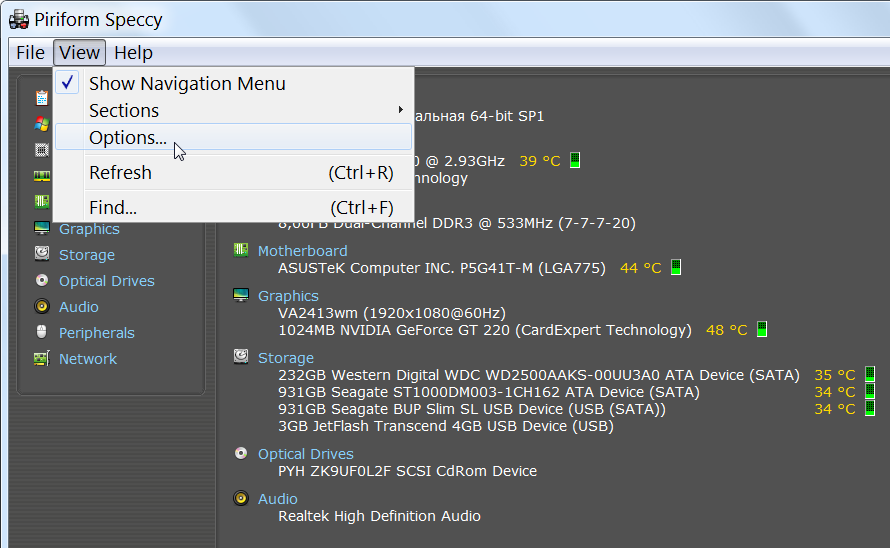Viewport: 890px width, 548px height.
Task: Click the Piriform Speccy title bar icon
Action: [x=19, y=19]
